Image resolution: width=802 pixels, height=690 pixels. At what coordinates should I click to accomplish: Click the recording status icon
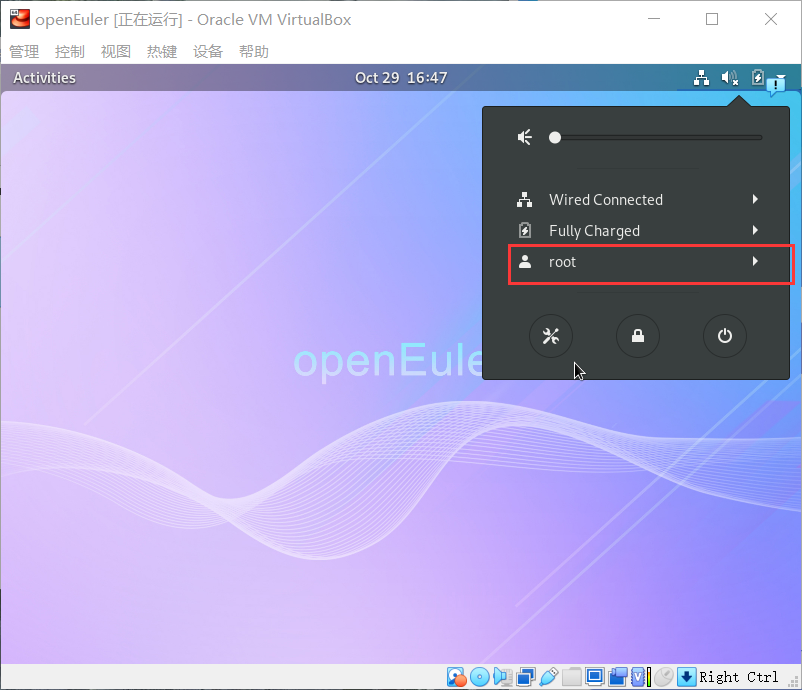618,677
